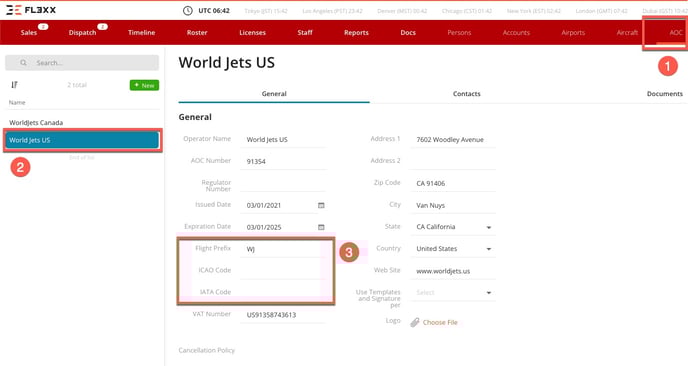Toggle the list sort order icon

tap(14, 85)
